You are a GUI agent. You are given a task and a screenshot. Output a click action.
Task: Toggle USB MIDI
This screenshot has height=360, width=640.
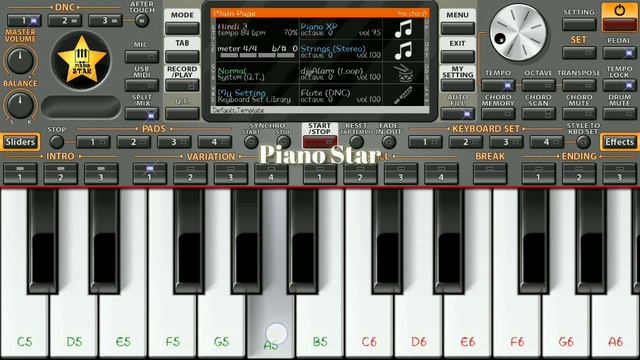142,85
